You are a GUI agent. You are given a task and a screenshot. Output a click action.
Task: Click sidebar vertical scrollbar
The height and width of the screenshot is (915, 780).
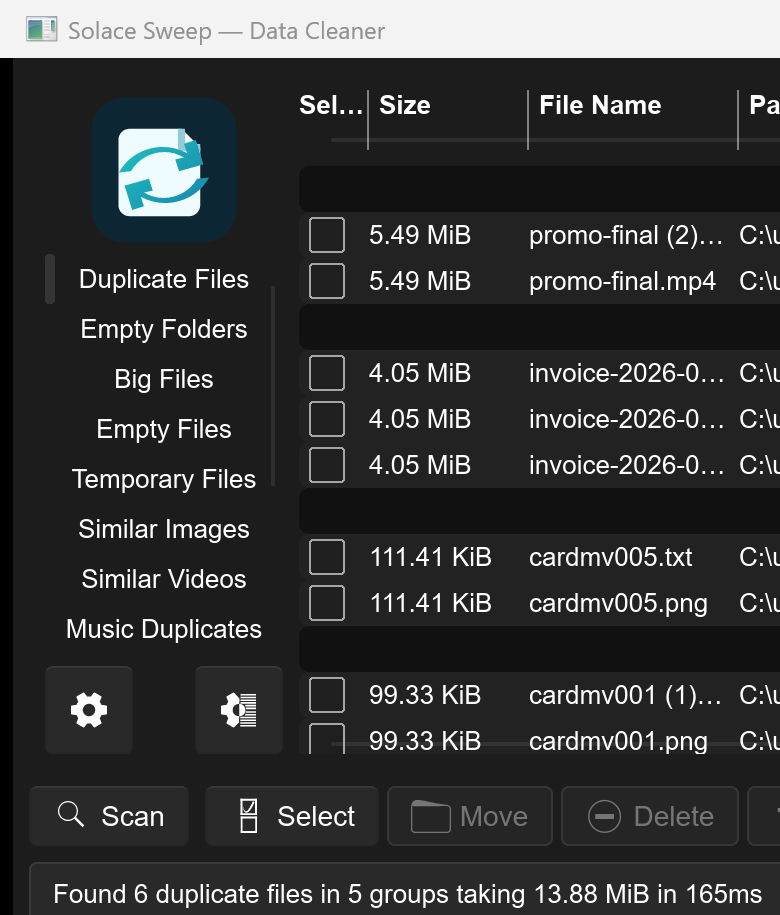tap(273, 386)
